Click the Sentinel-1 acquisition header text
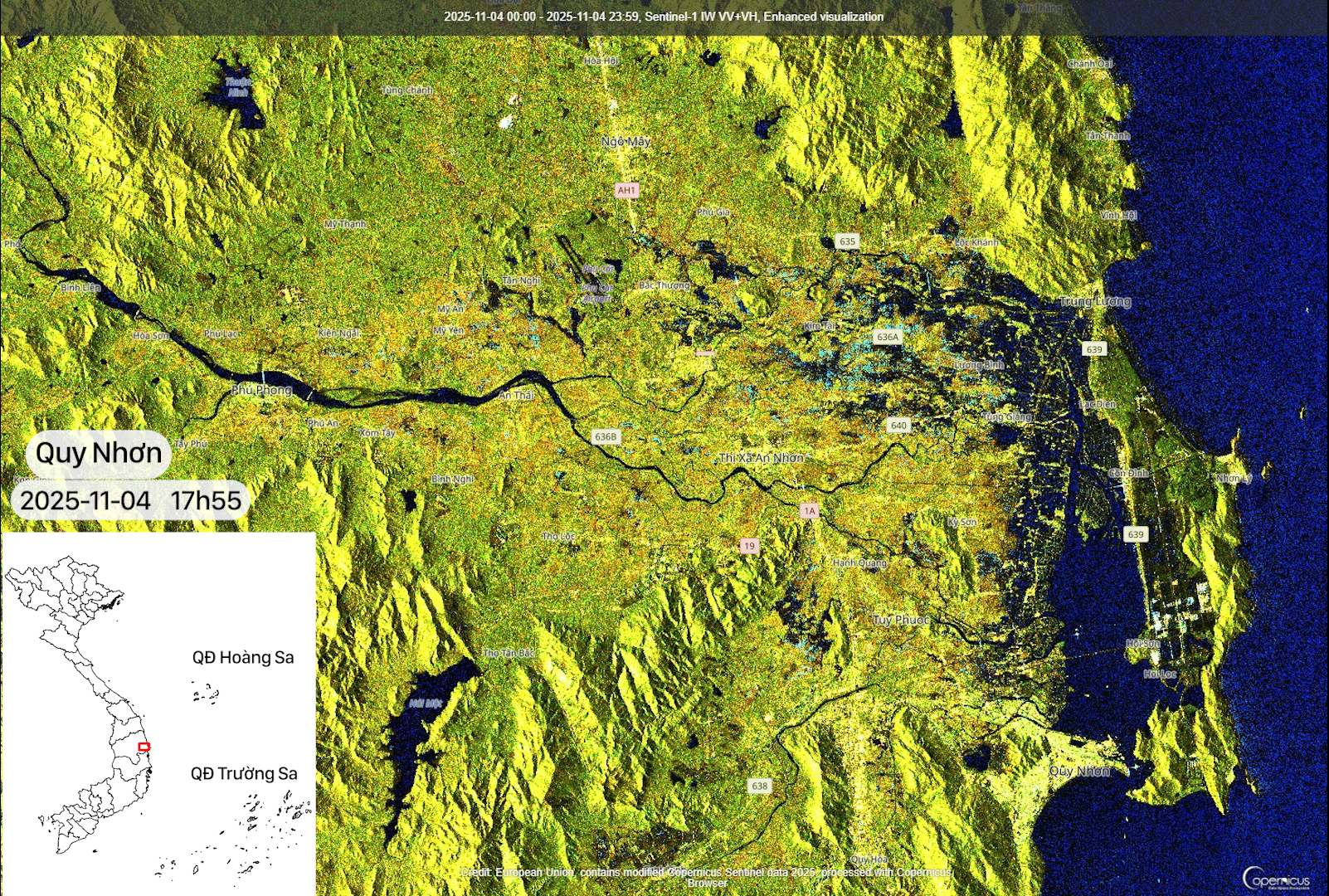This screenshot has width=1329, height=896. [664, 17]
